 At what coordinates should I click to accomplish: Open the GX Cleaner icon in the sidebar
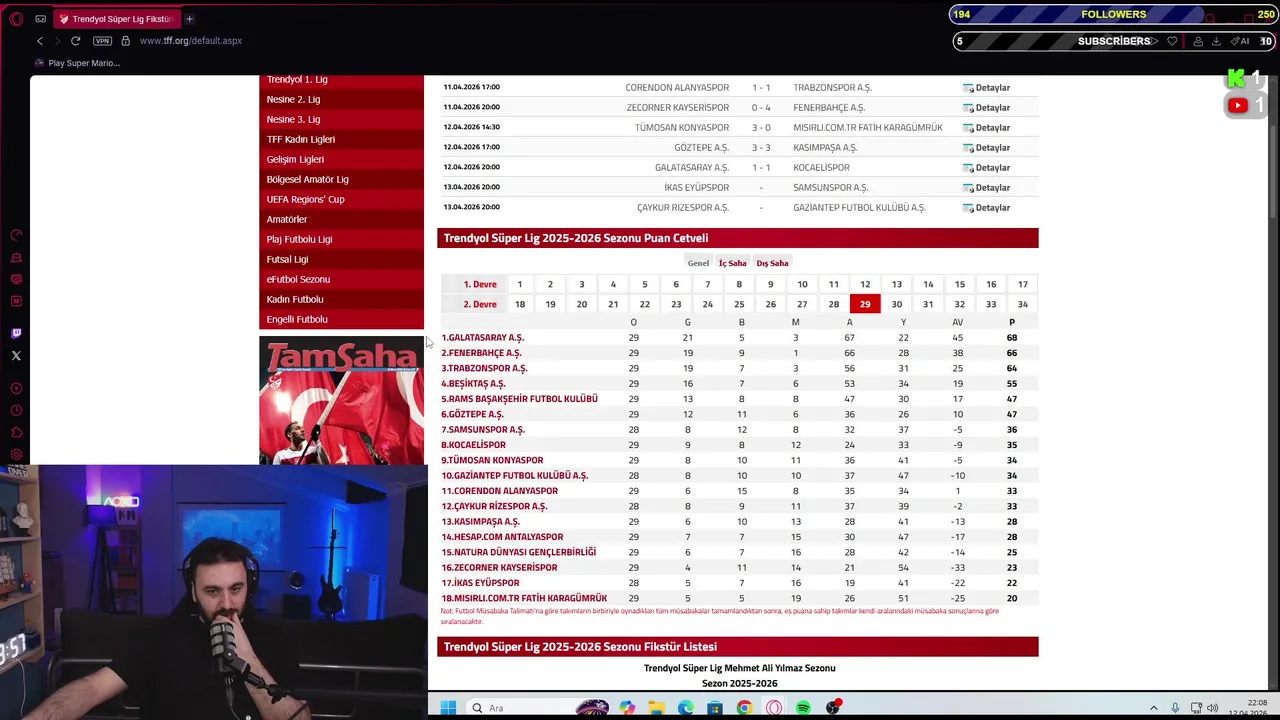[x=16, y=258]
